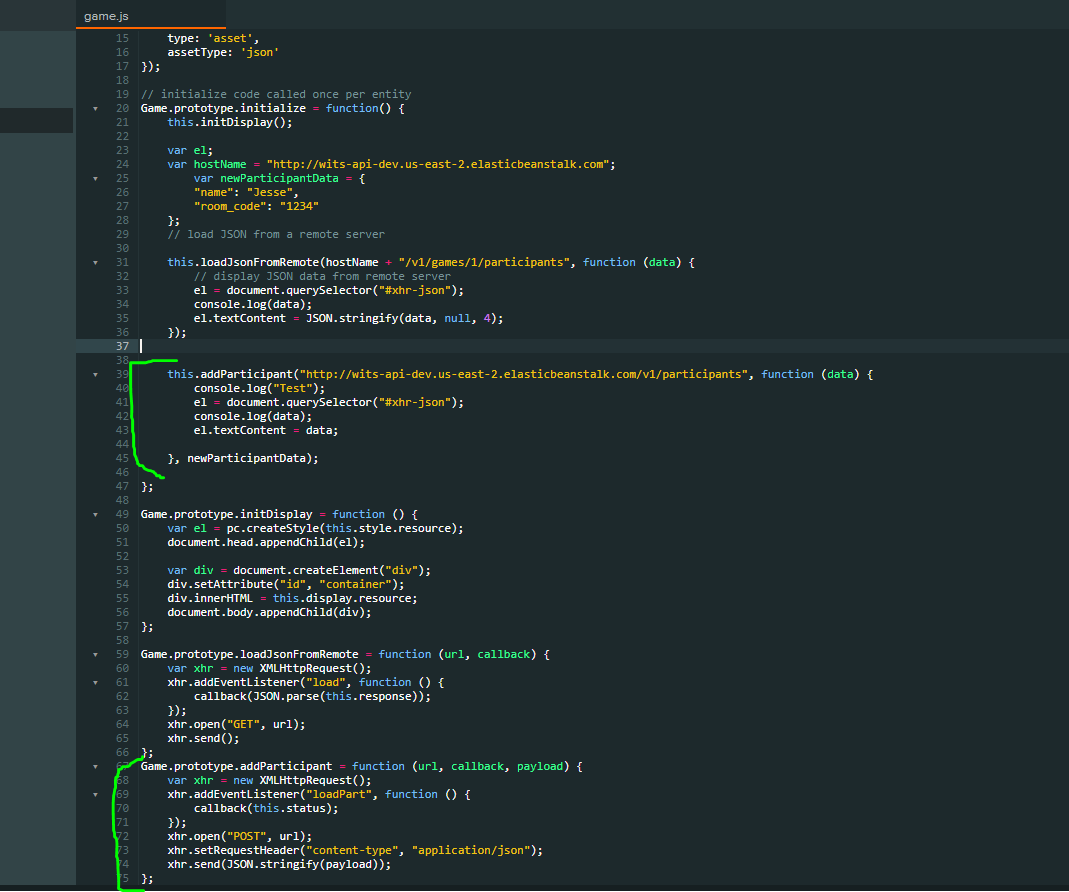The image size is (1069, 892).
Task: Fold the newParticipantData object at line 25
Action: point(95,178)
